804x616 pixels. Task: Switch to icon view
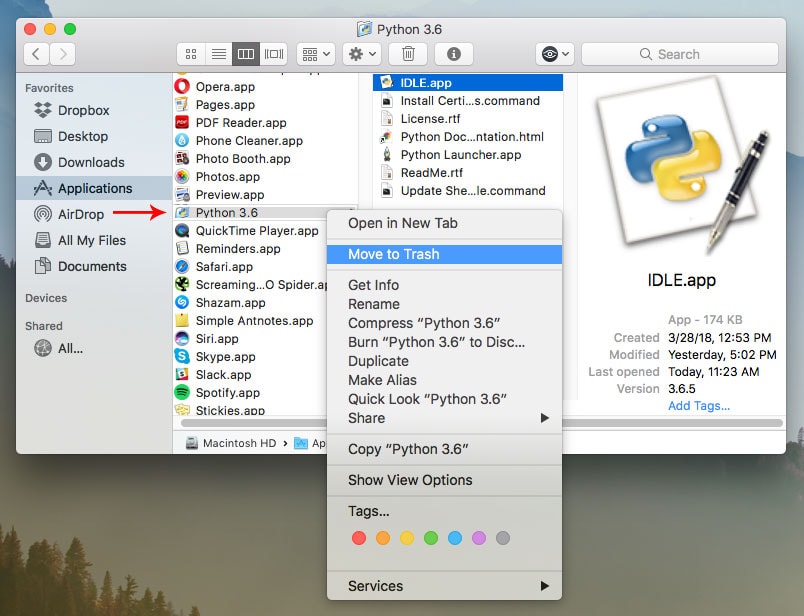coord(191,54)
